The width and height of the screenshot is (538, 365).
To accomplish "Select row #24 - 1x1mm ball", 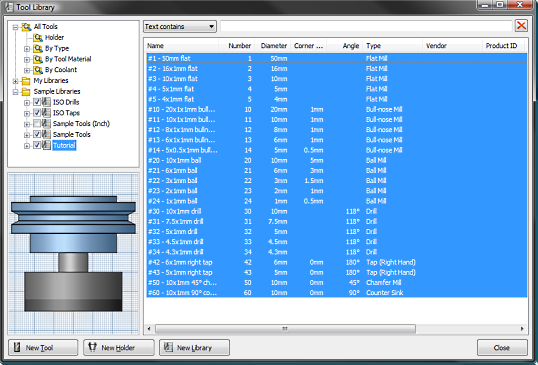I will [337, 201].
